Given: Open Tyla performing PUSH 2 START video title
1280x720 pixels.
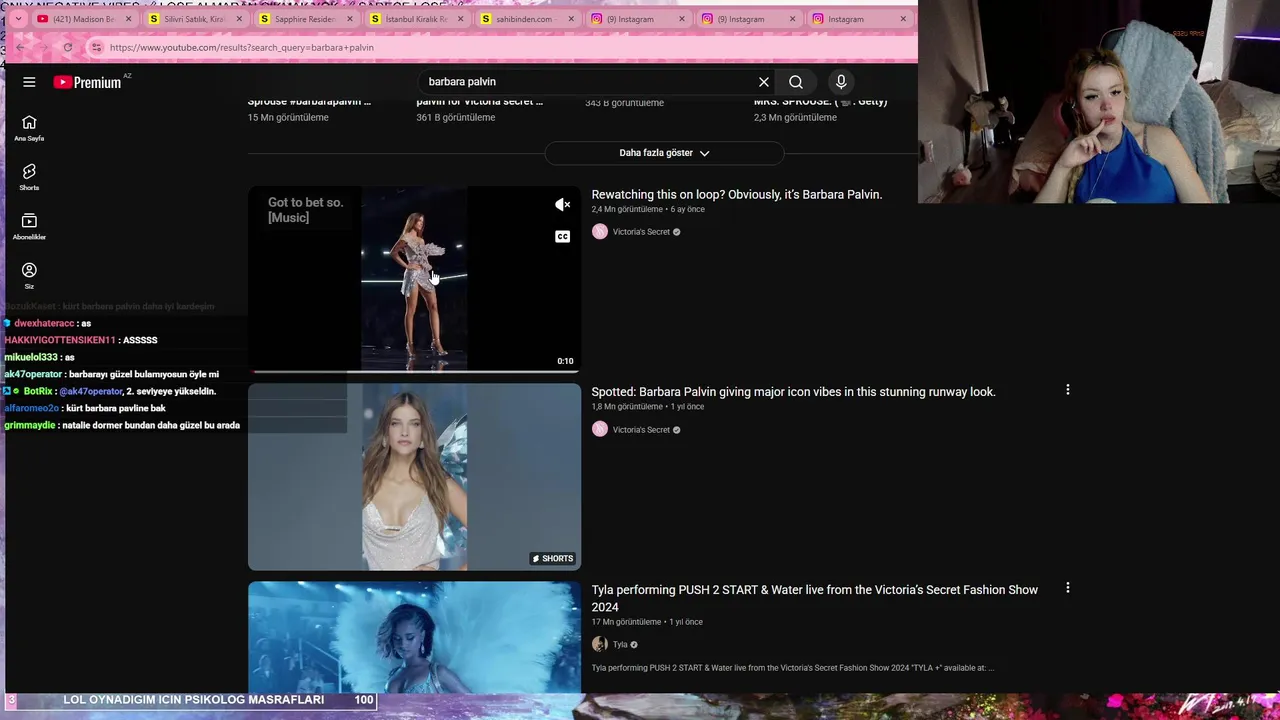Looking at the screenshot, I should (815, 598).
